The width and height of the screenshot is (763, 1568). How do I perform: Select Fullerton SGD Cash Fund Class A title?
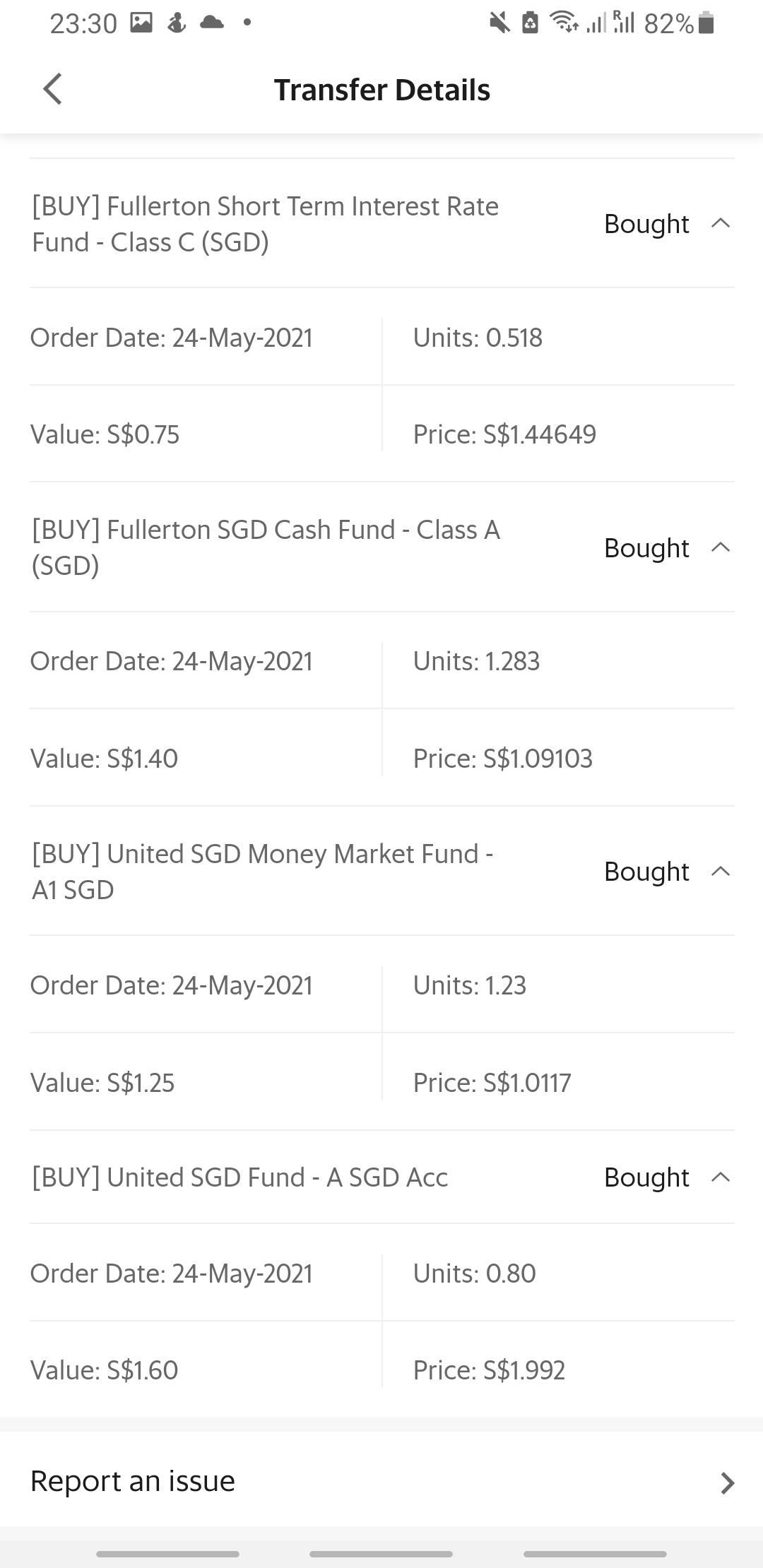(x=266, y=547)
